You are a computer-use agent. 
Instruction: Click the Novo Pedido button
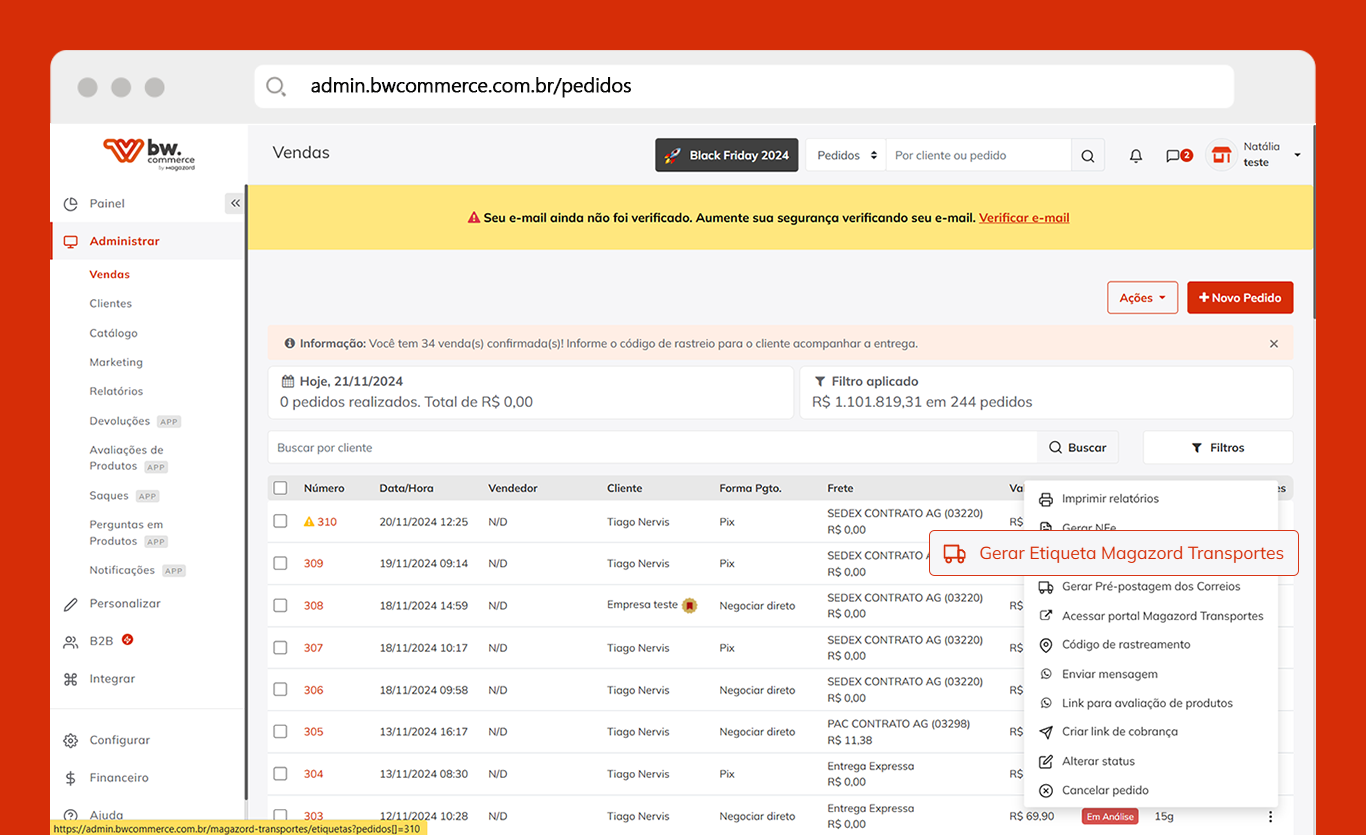(1240, 298)
